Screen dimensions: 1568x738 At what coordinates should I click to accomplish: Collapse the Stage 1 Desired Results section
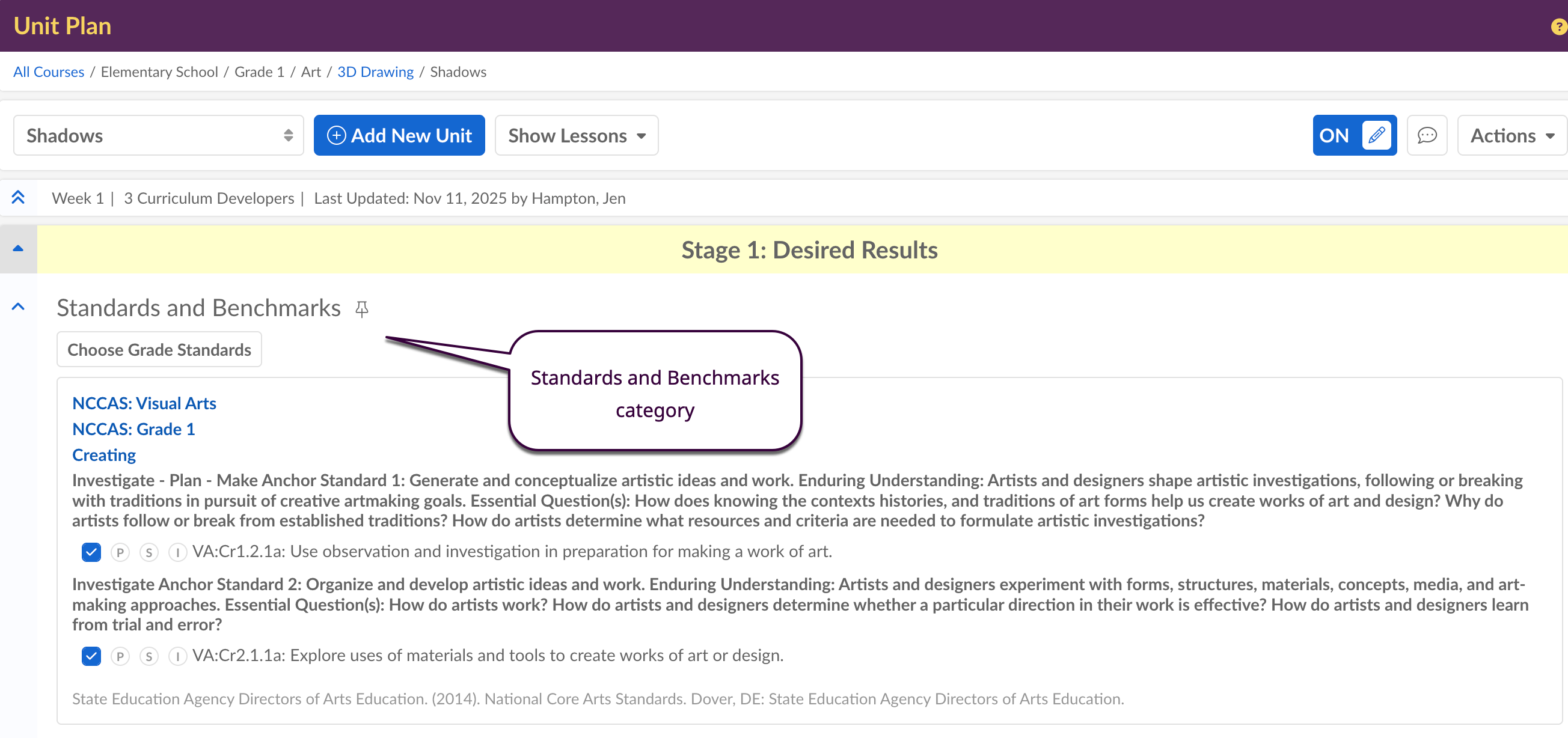point(18,249)
